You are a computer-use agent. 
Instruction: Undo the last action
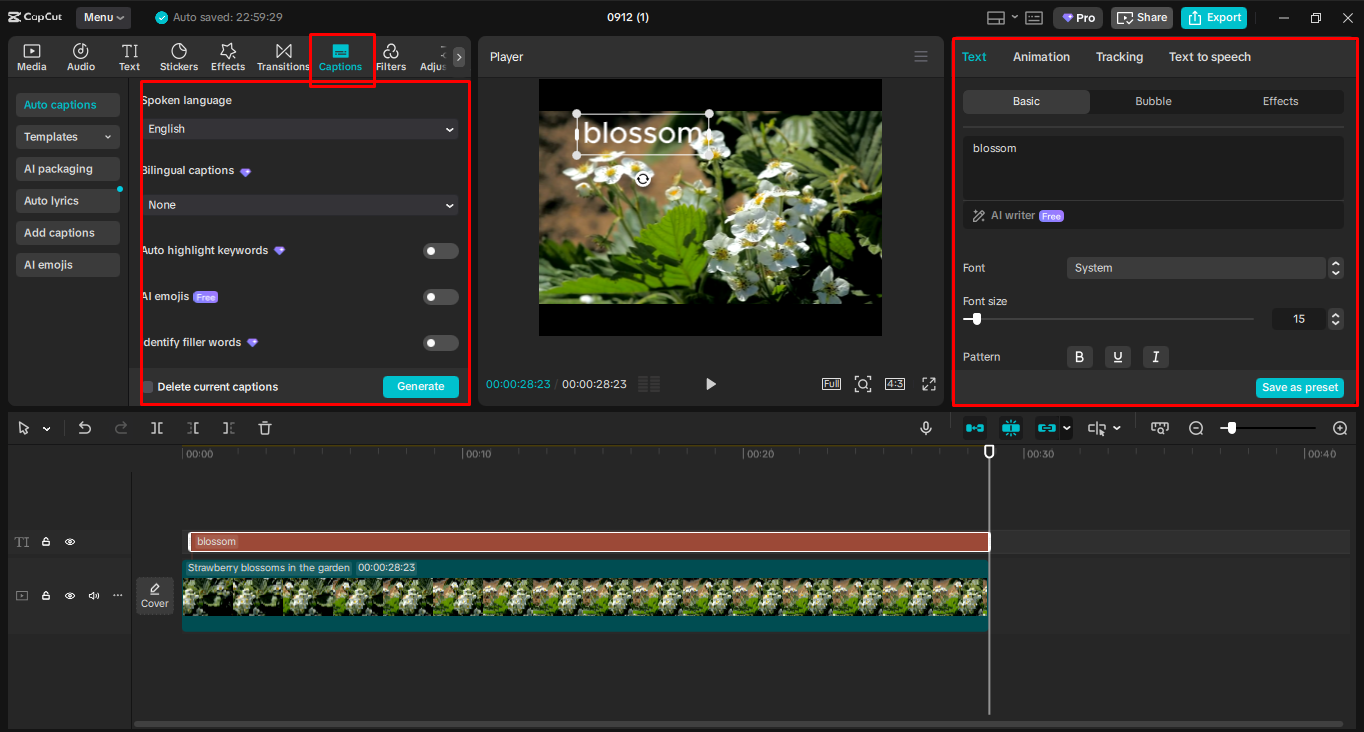tap(84, 427)
